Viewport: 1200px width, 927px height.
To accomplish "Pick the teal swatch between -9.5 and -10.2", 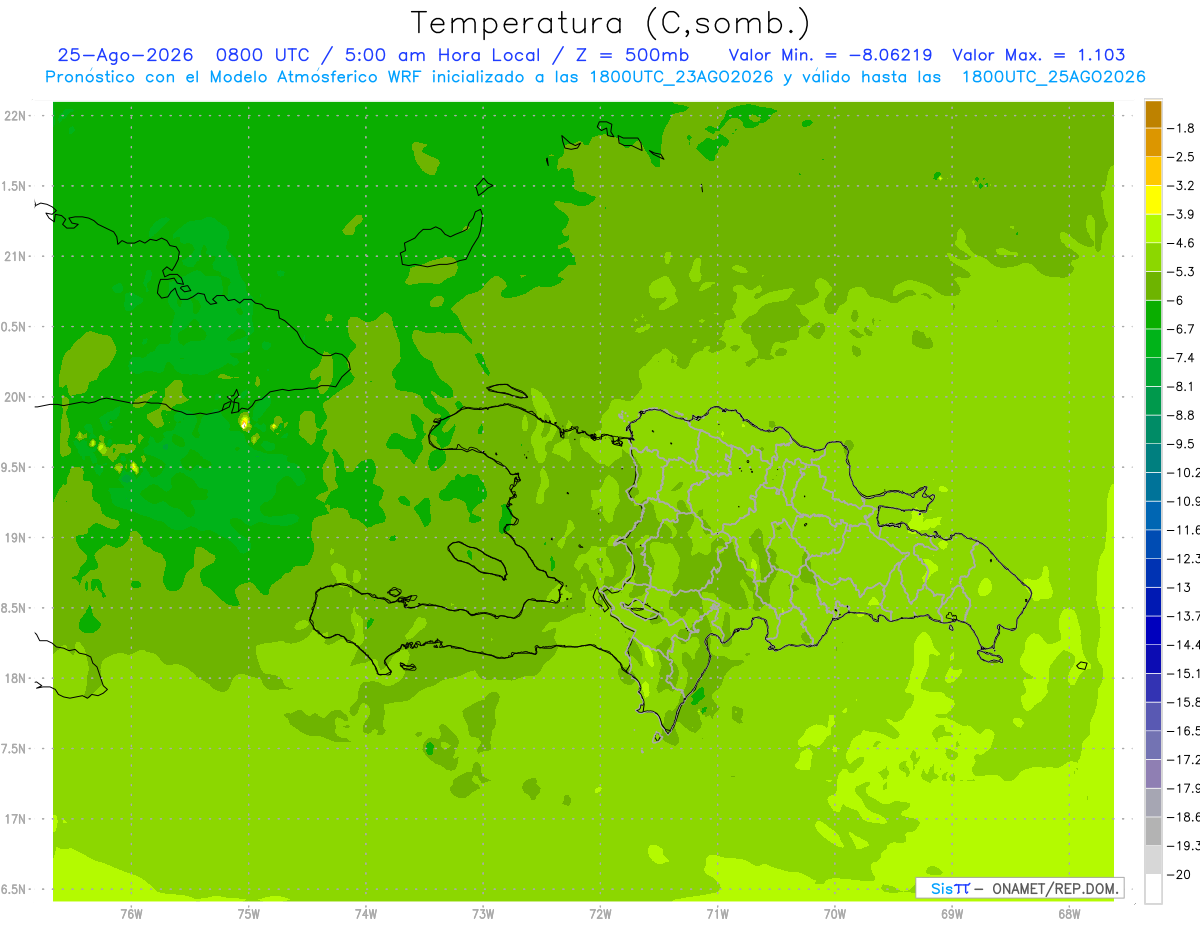I will click(x=1153, y=458).
